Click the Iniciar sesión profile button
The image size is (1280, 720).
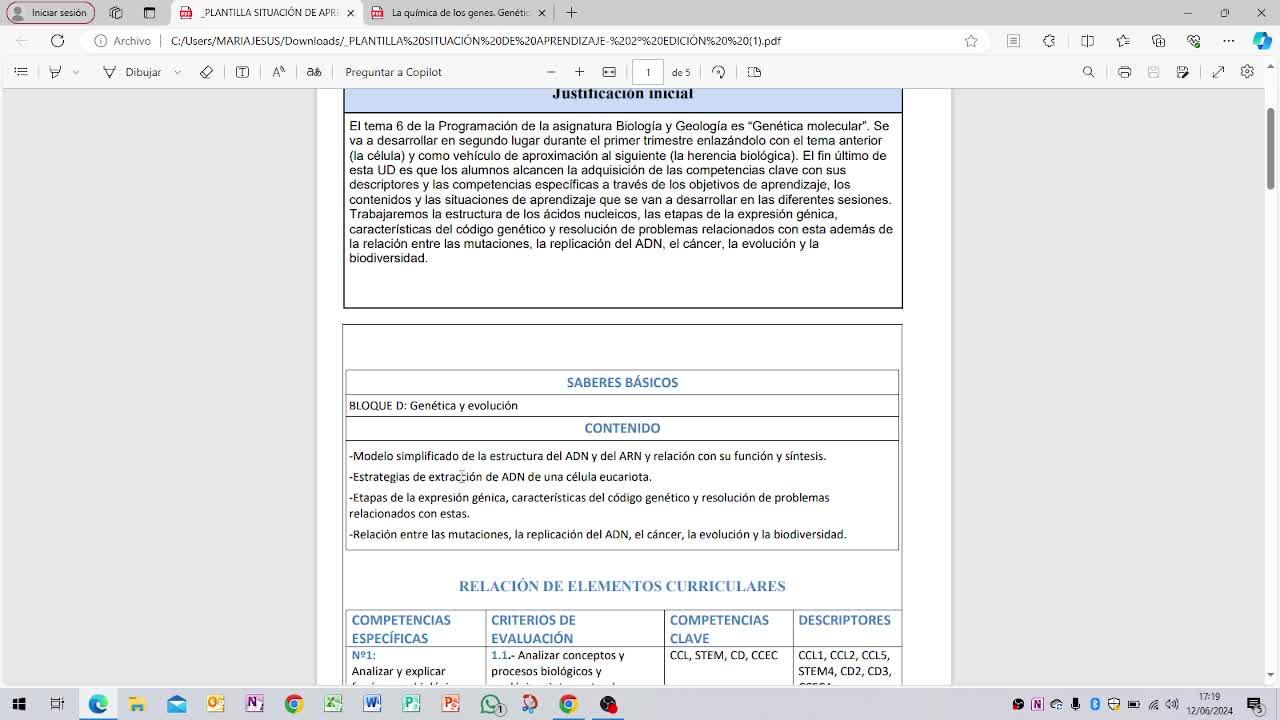point(51,13)
